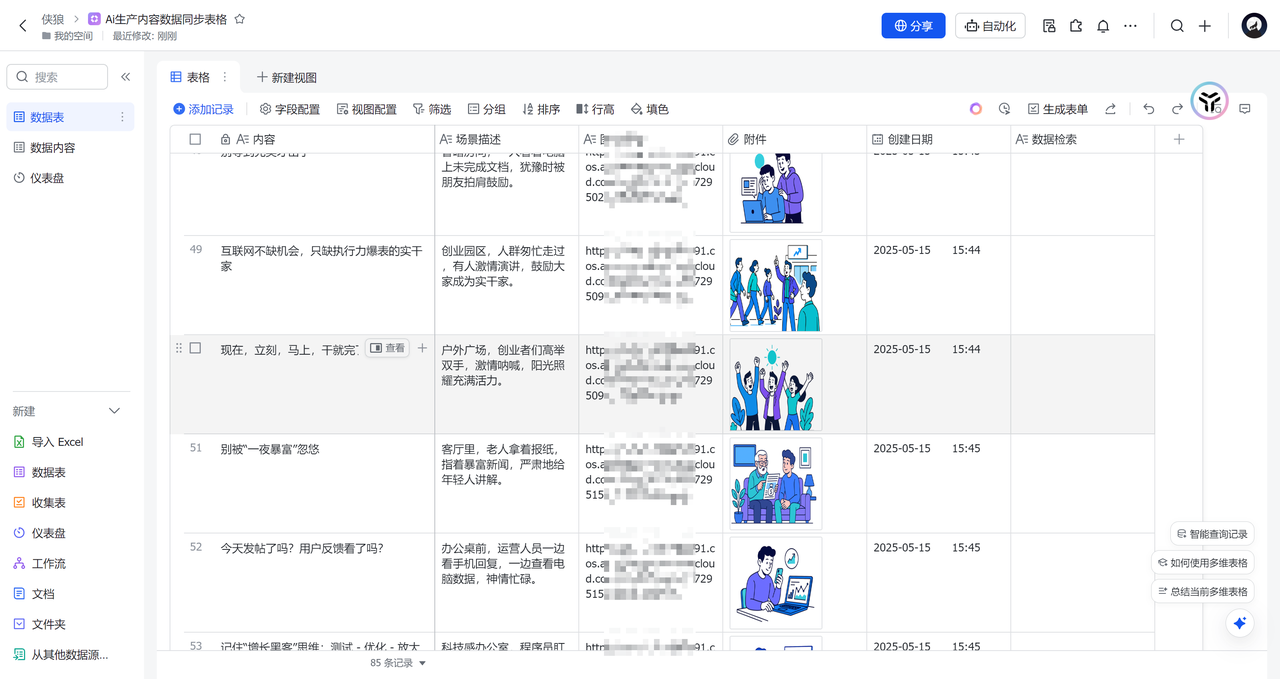
Task: Click the plus icon in the top header
Action: (x=1205, y=26)
